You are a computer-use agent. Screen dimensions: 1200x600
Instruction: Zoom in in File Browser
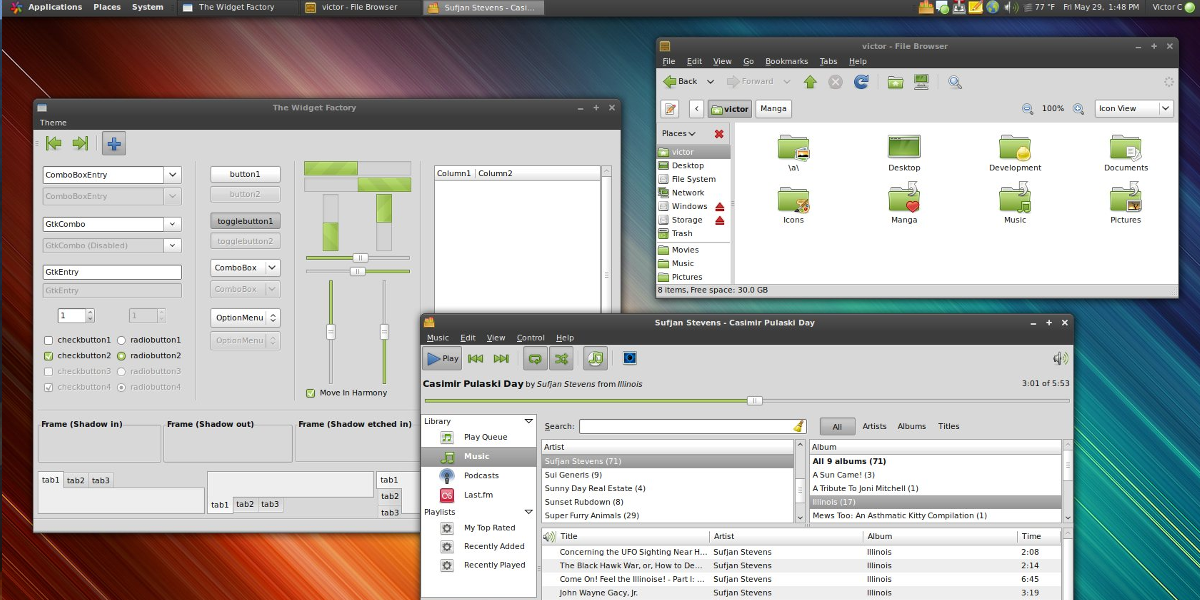coord(1078,108)
